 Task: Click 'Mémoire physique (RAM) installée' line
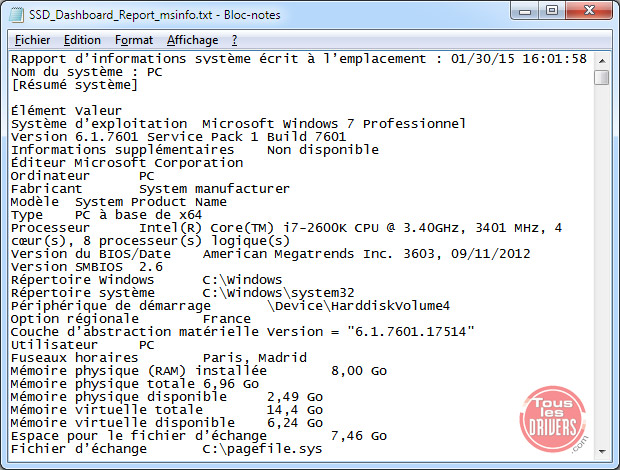(199, 371)
